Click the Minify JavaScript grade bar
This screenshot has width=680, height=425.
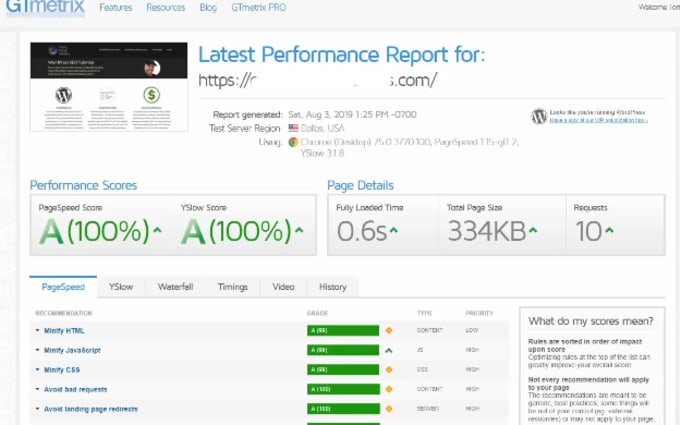(x=343, y=350)
